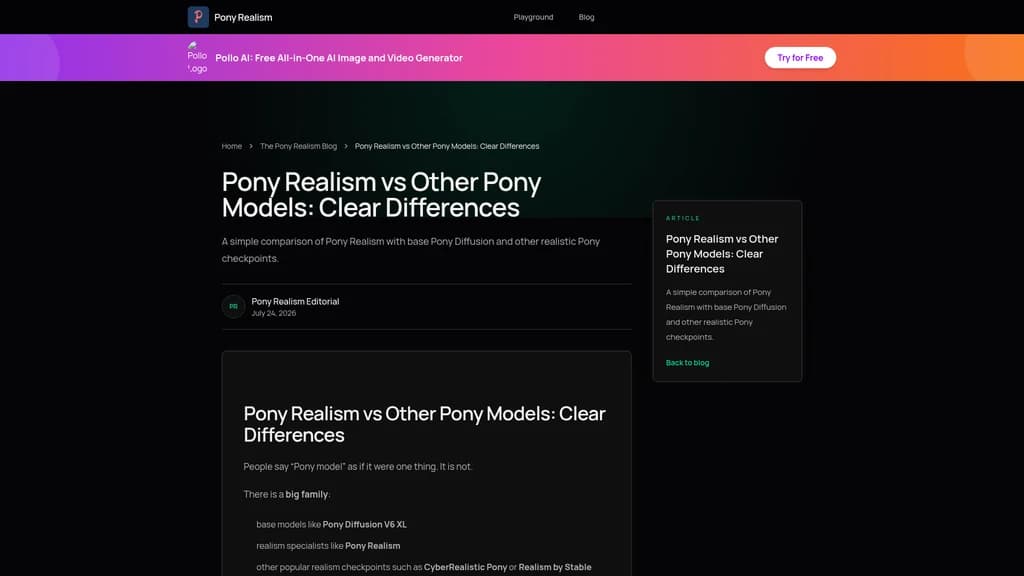Click the Back to blog link
1024x576 pixels.
687,362
